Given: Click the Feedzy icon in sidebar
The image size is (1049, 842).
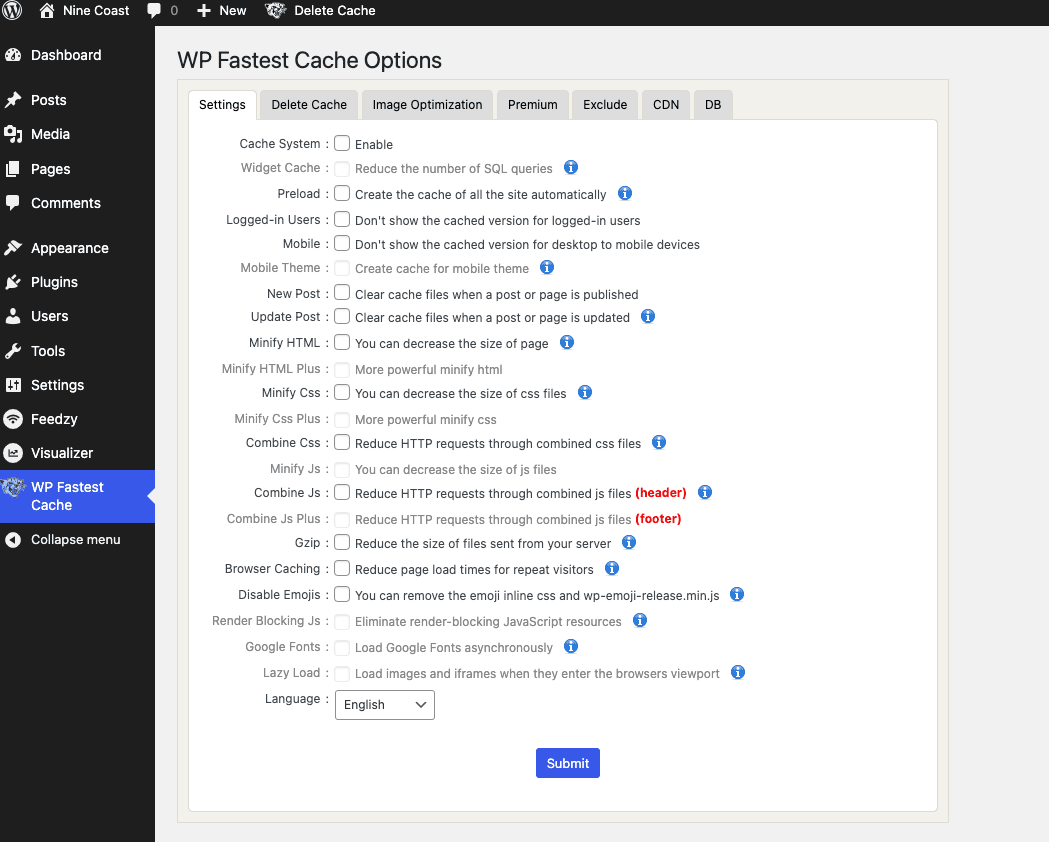Looking at the screenshot, I should tap(13, 419).
